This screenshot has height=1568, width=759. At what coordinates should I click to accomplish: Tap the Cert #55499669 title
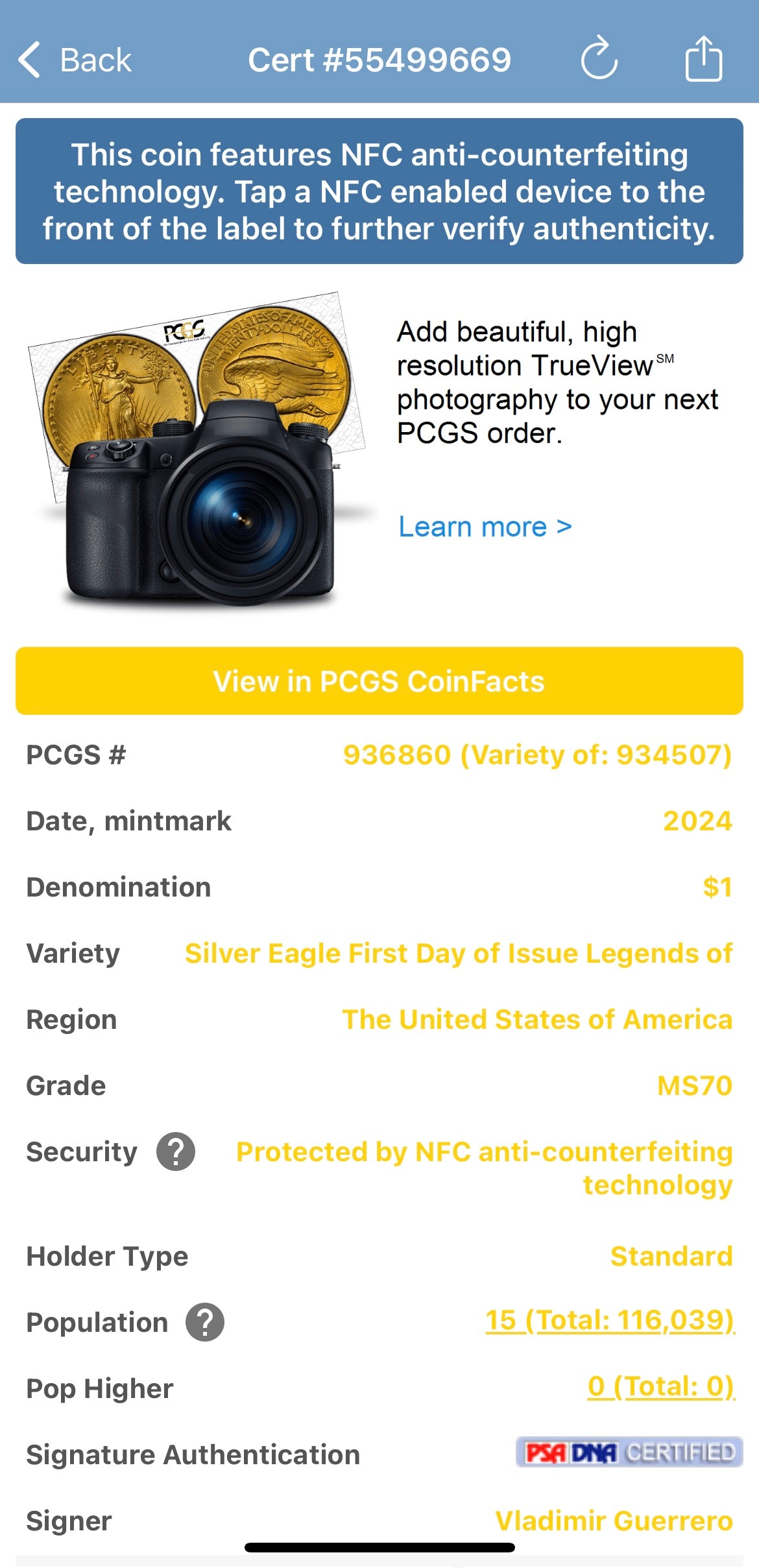[379, 60]
